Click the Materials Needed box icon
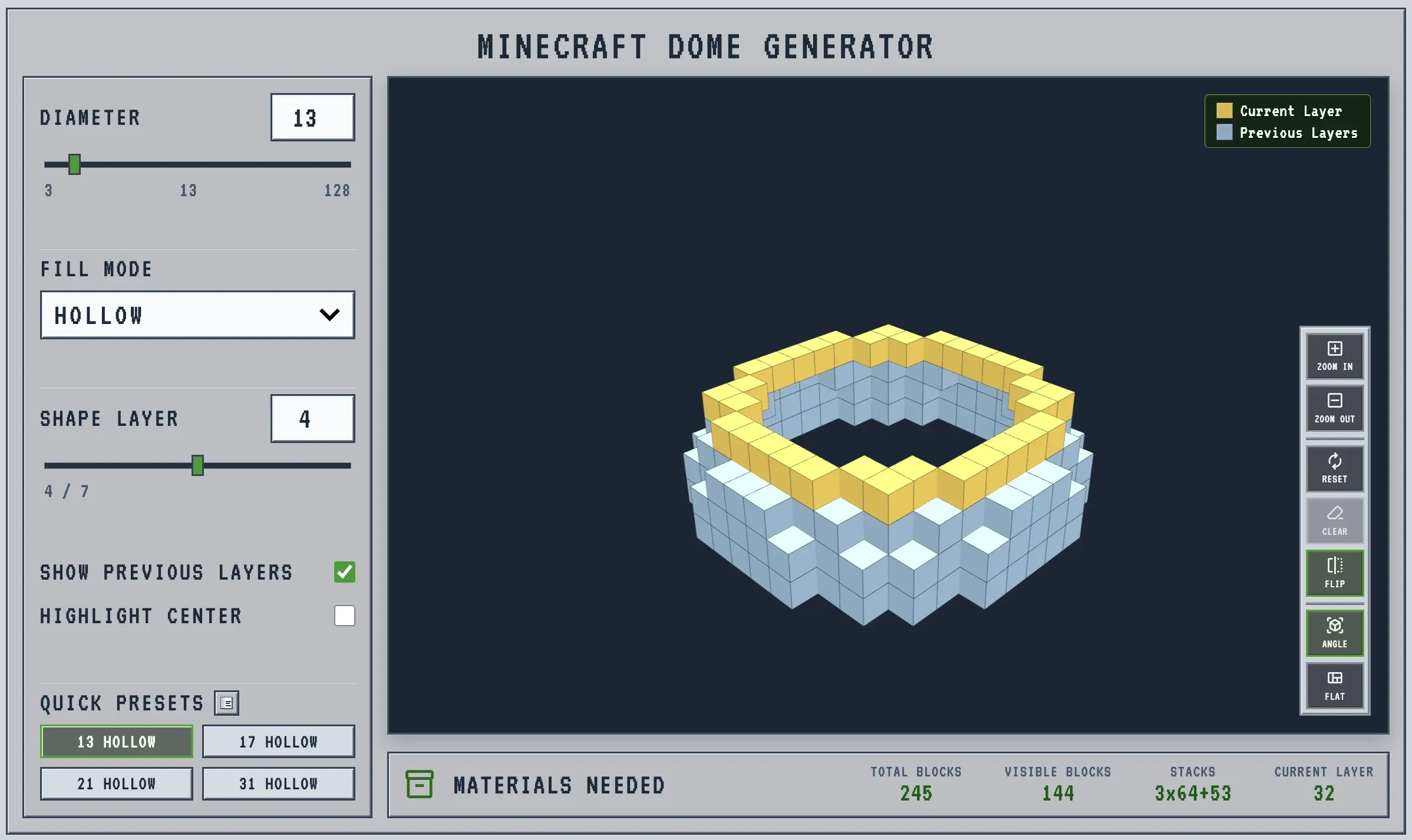 tap(420, 785)
